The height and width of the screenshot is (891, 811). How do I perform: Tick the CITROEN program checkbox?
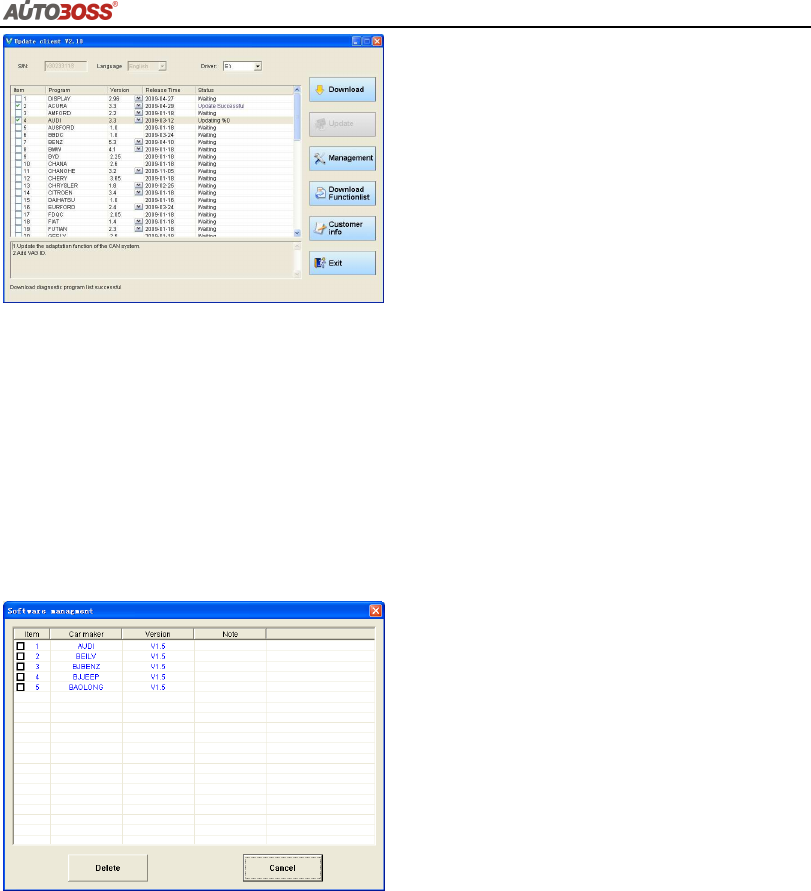click(18, 193)
